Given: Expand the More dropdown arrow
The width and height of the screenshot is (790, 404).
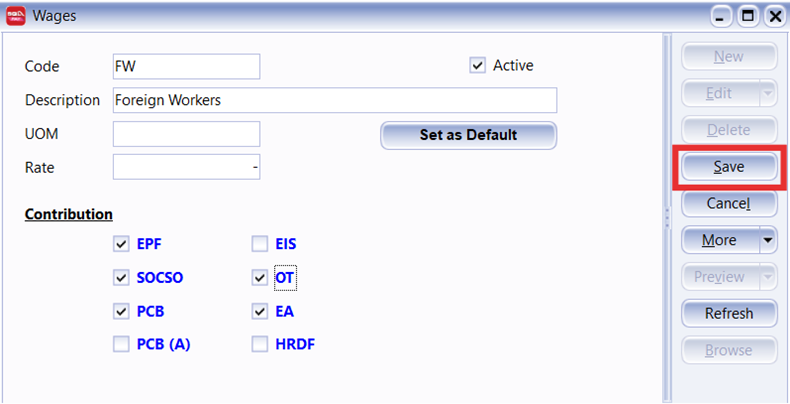Looking at the screenshot, I should pyautogui.click(x=767, y=240).
